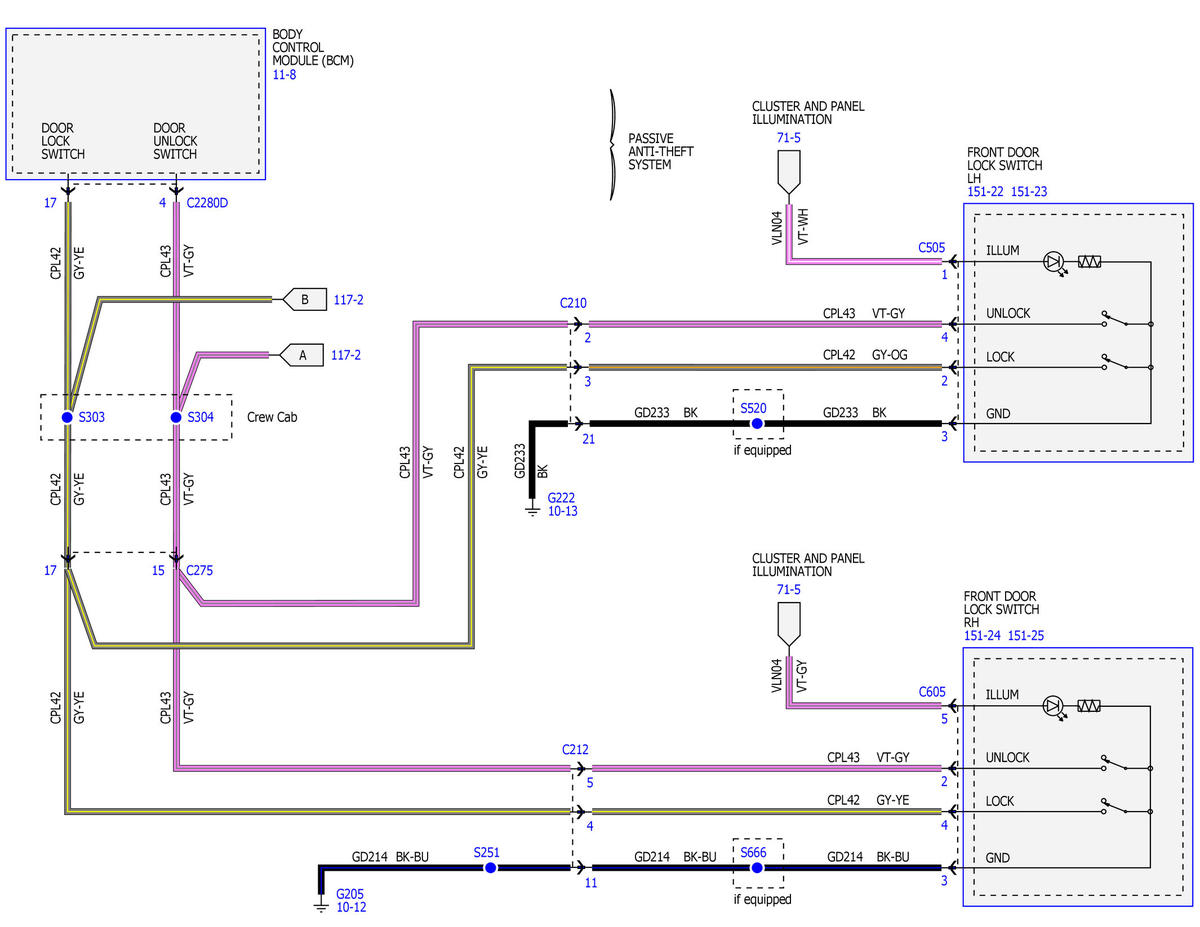1200x927 pixels.
Task: Select the LOCK switch contact in LH door switch
Action: (x=1115, y=363)
